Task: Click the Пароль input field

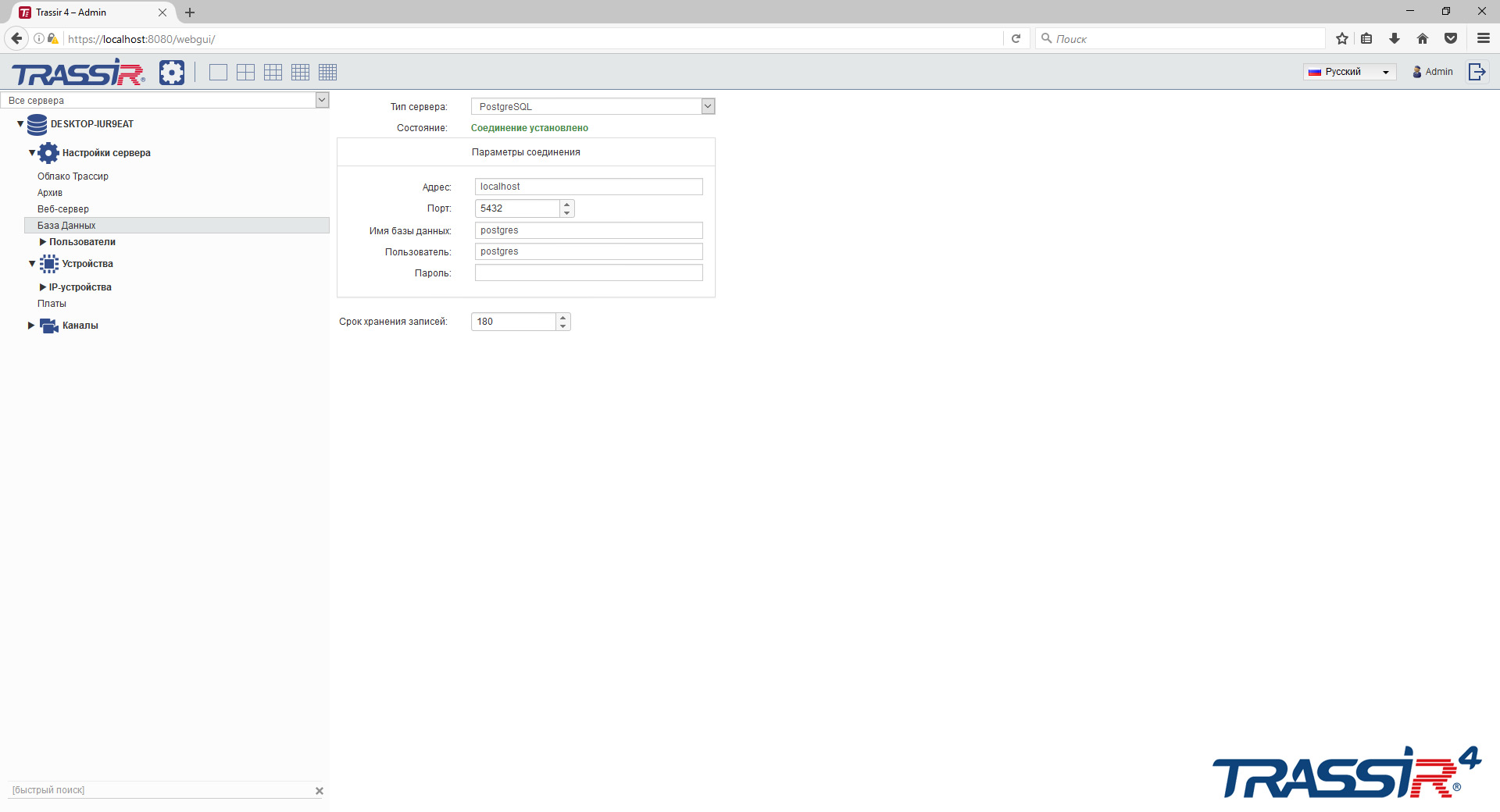Action: (588, 272)
